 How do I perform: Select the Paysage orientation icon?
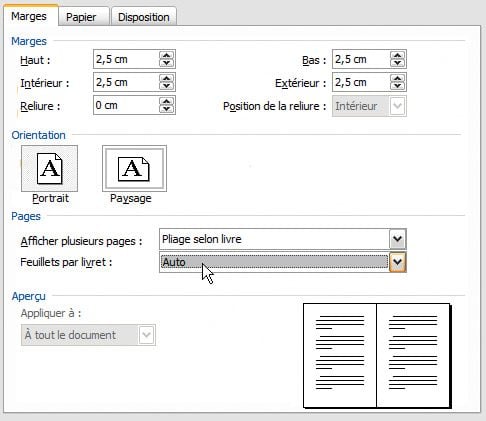(x=134, y=168)
